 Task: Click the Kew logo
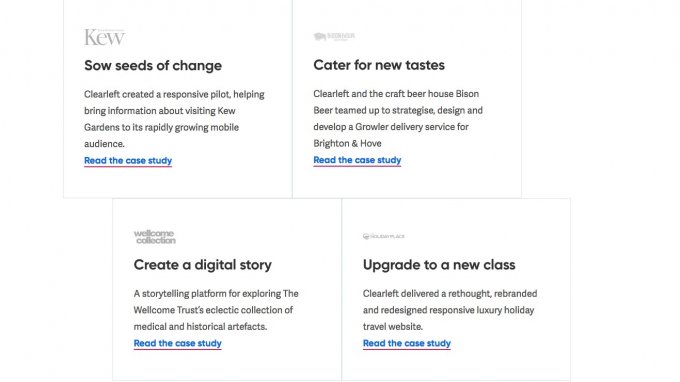click(105, 37)
